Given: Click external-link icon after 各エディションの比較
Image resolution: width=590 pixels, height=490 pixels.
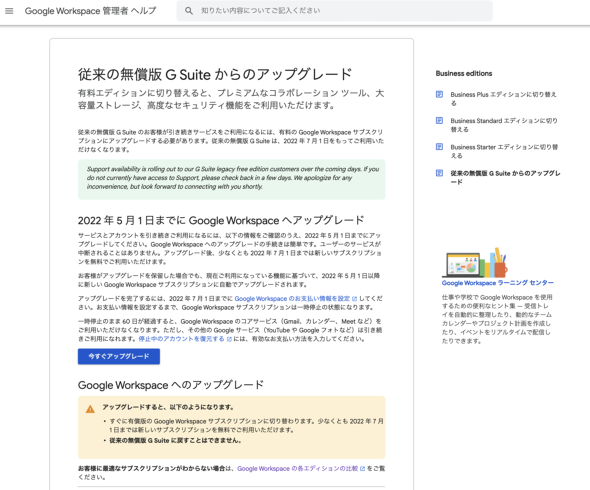Looking at the screenshot, I should click(362, 469).
